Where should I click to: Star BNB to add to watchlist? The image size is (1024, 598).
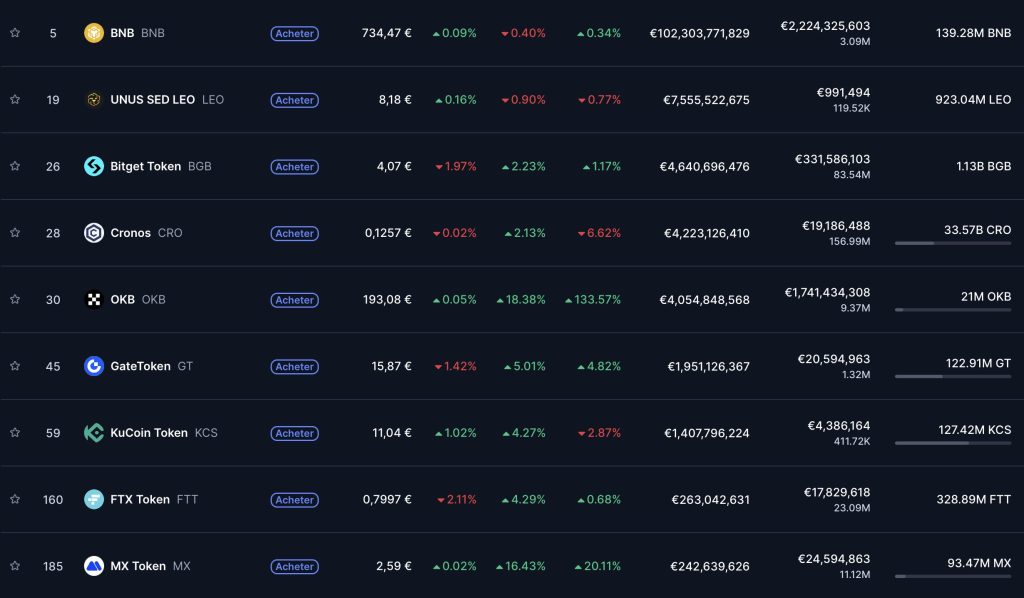click(x=15, y=33)
